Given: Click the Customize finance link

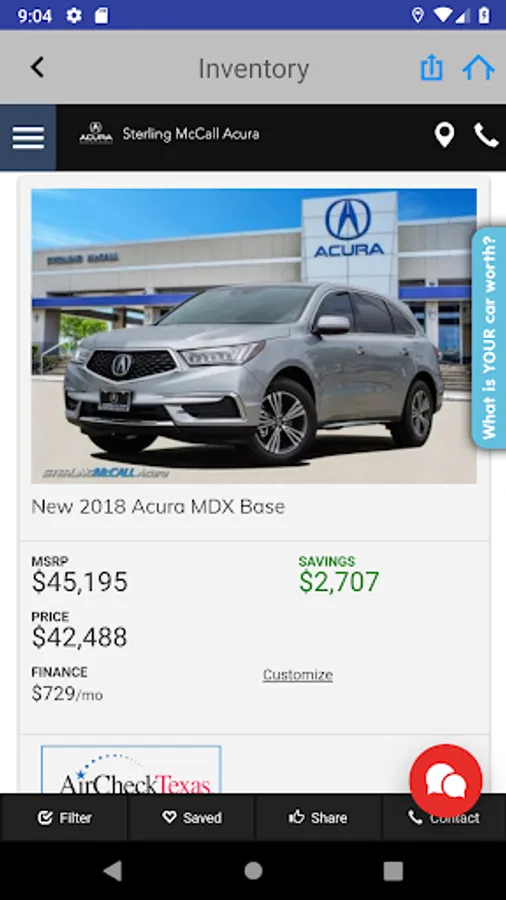Looking at the screenshot, I should [298, 674].
